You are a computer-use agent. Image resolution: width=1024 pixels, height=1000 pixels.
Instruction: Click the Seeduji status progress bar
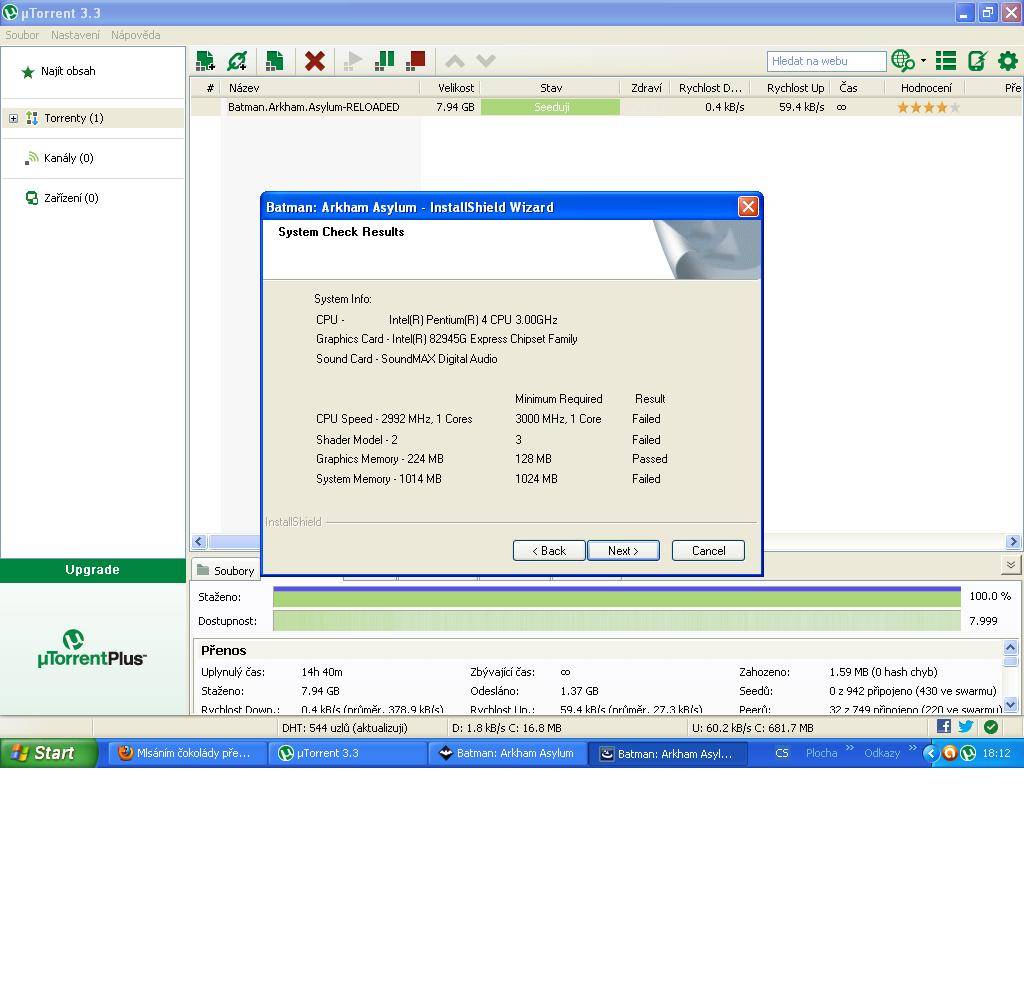pos(551,107)
